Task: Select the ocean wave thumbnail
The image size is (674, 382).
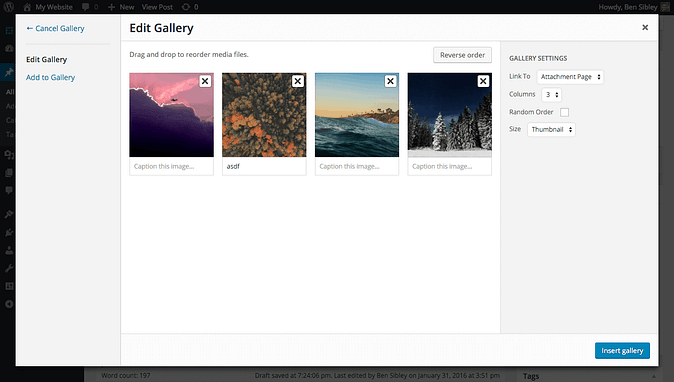Action: tap(357, 115)
